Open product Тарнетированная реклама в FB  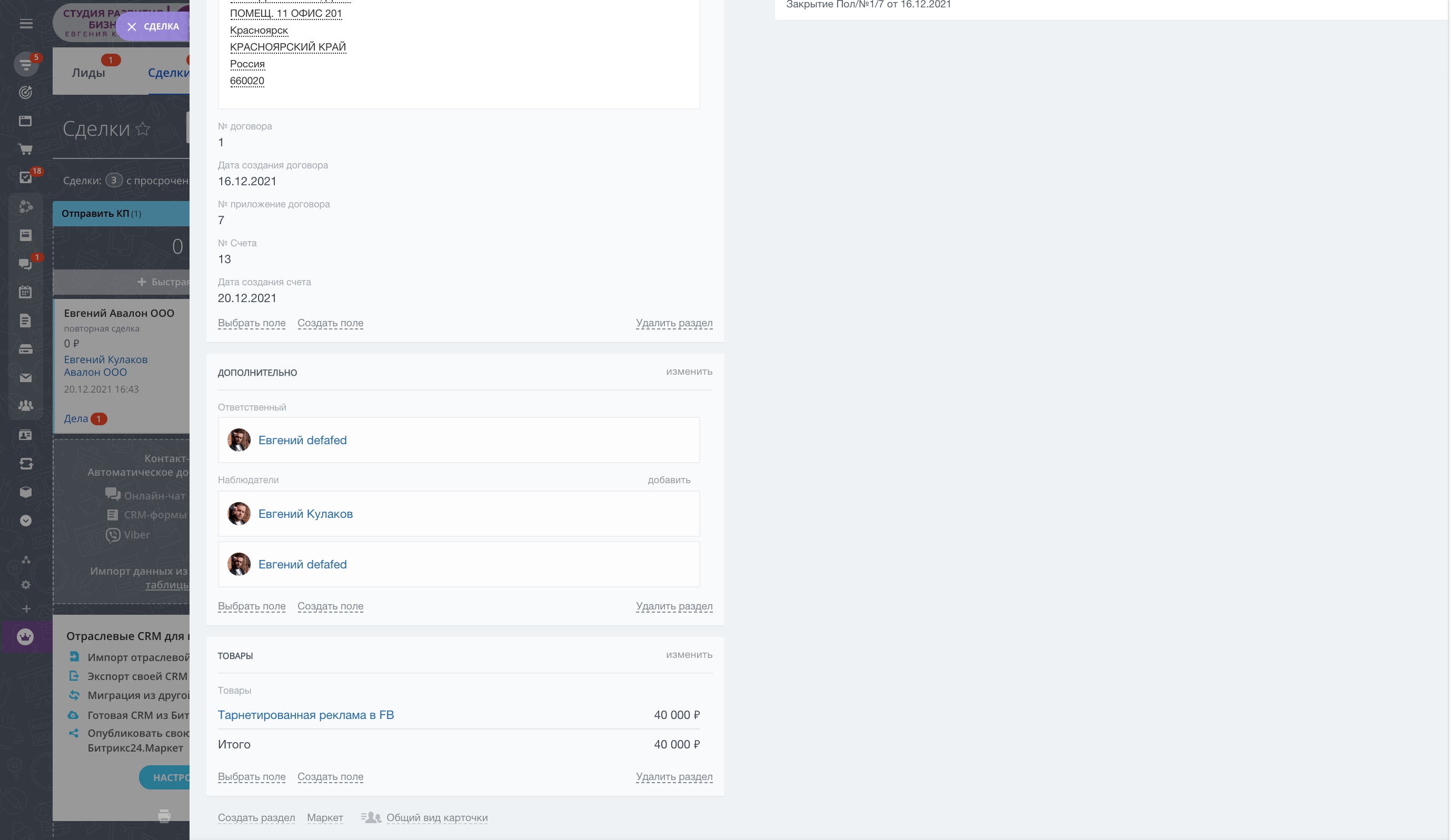[x=306, y=715]
